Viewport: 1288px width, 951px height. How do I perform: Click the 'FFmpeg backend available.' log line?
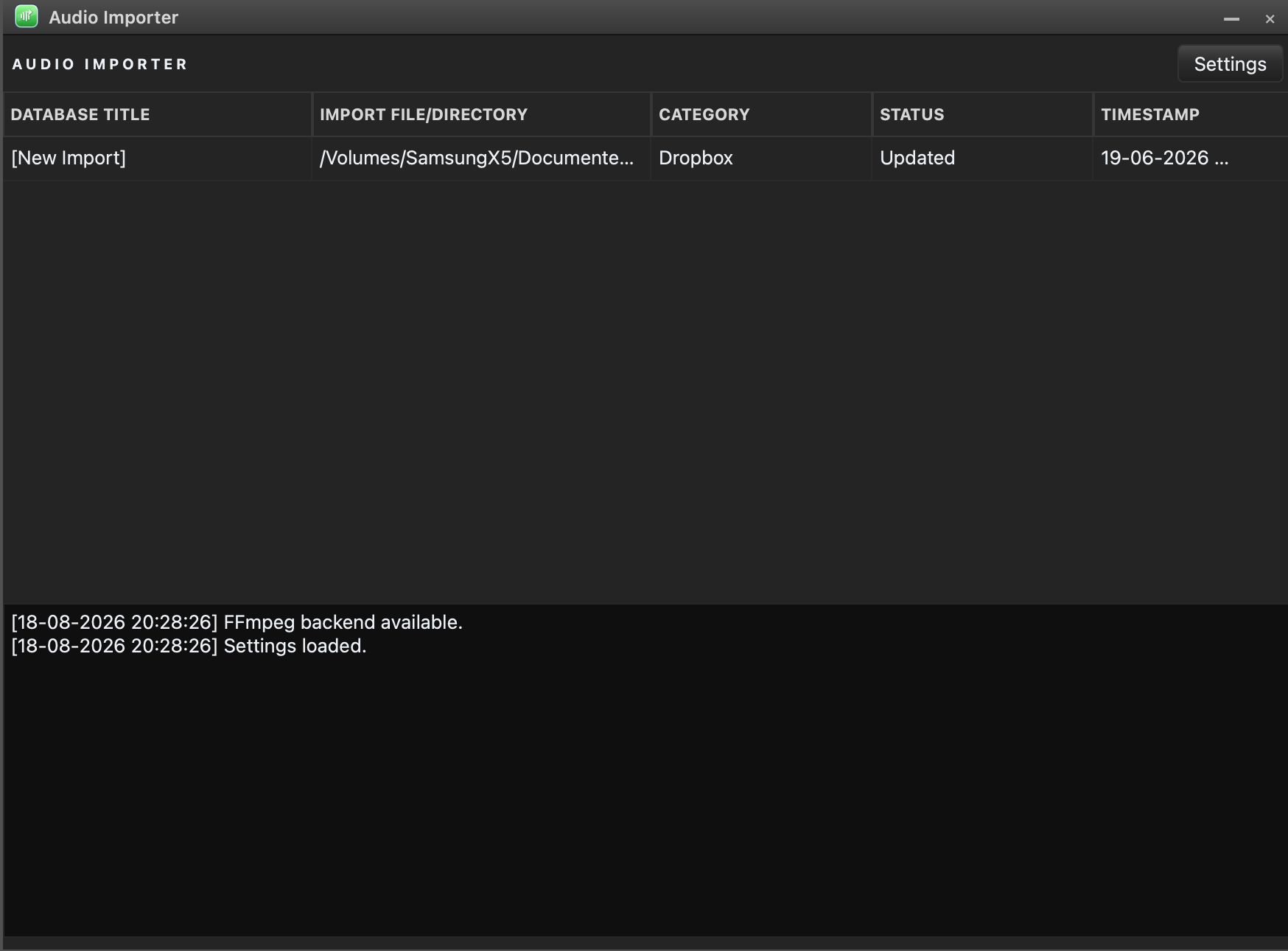[x=237, y=622]
